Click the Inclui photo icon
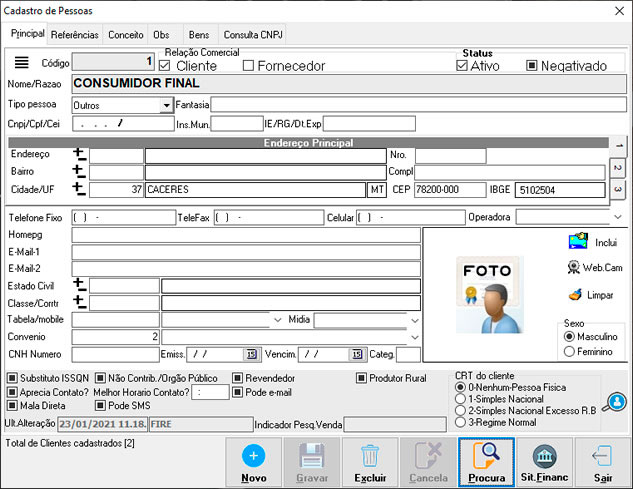This screenshot has width=633, height=489. tap(578, 241)
